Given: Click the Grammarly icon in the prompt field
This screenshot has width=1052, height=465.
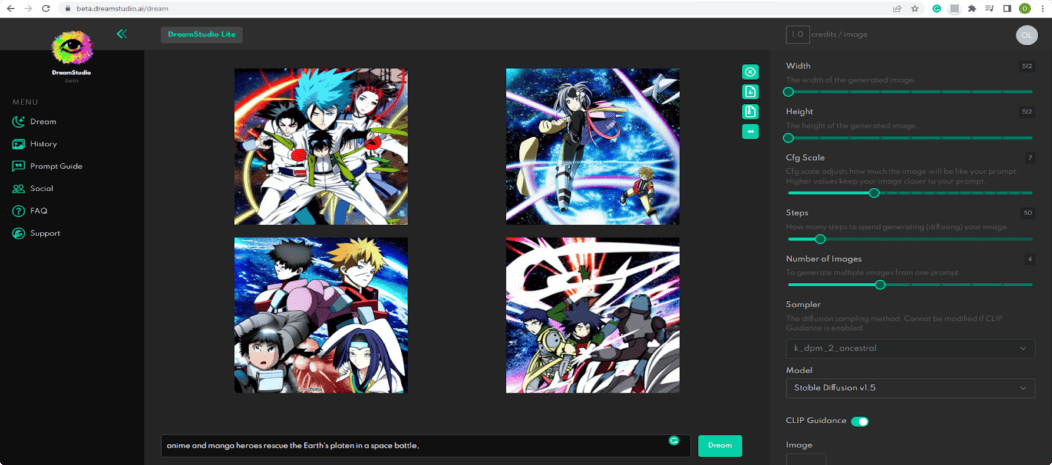Looking at the screenshot, I should point(674,440).
